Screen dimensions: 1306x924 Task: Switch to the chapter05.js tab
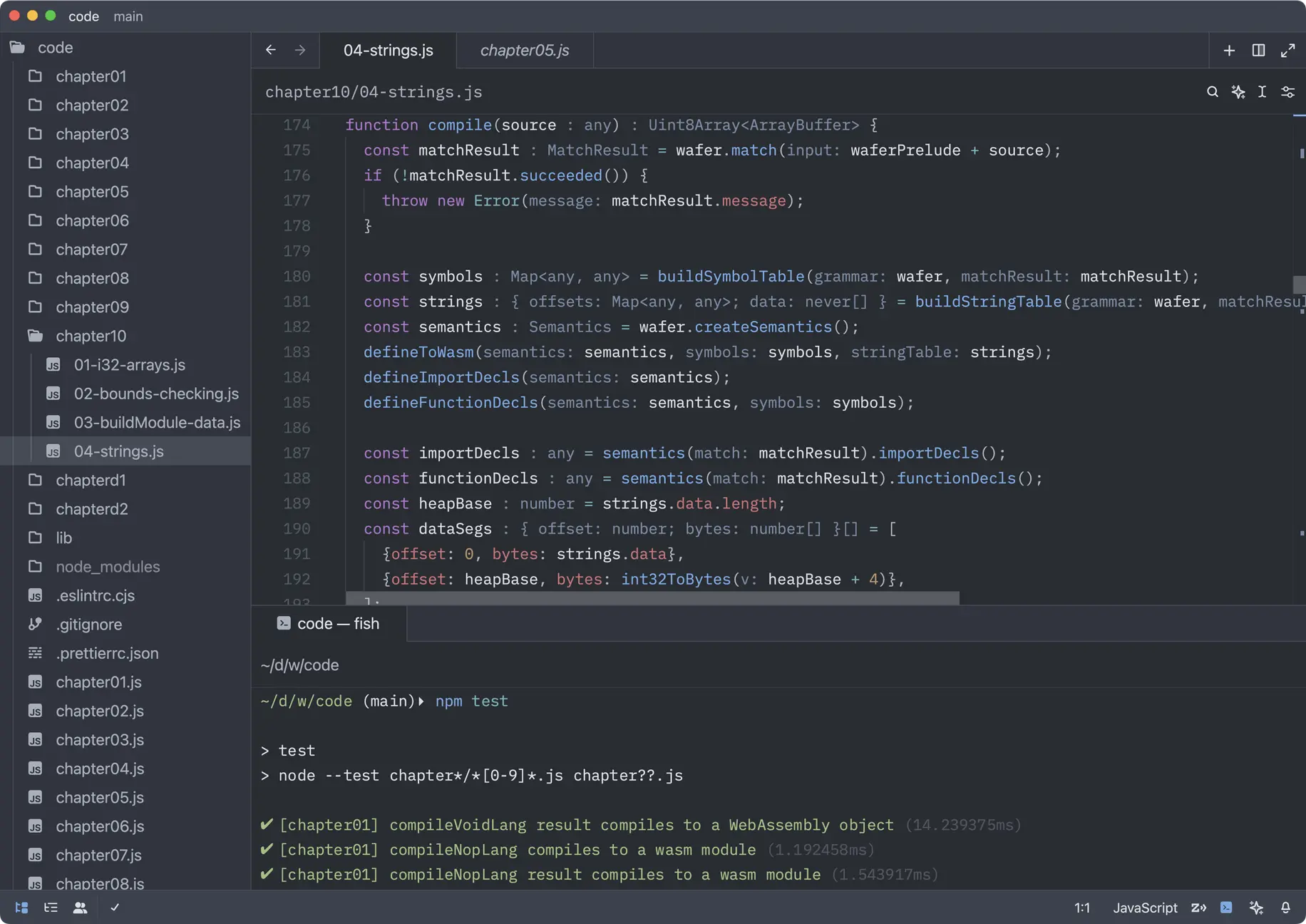pos(524,50)
